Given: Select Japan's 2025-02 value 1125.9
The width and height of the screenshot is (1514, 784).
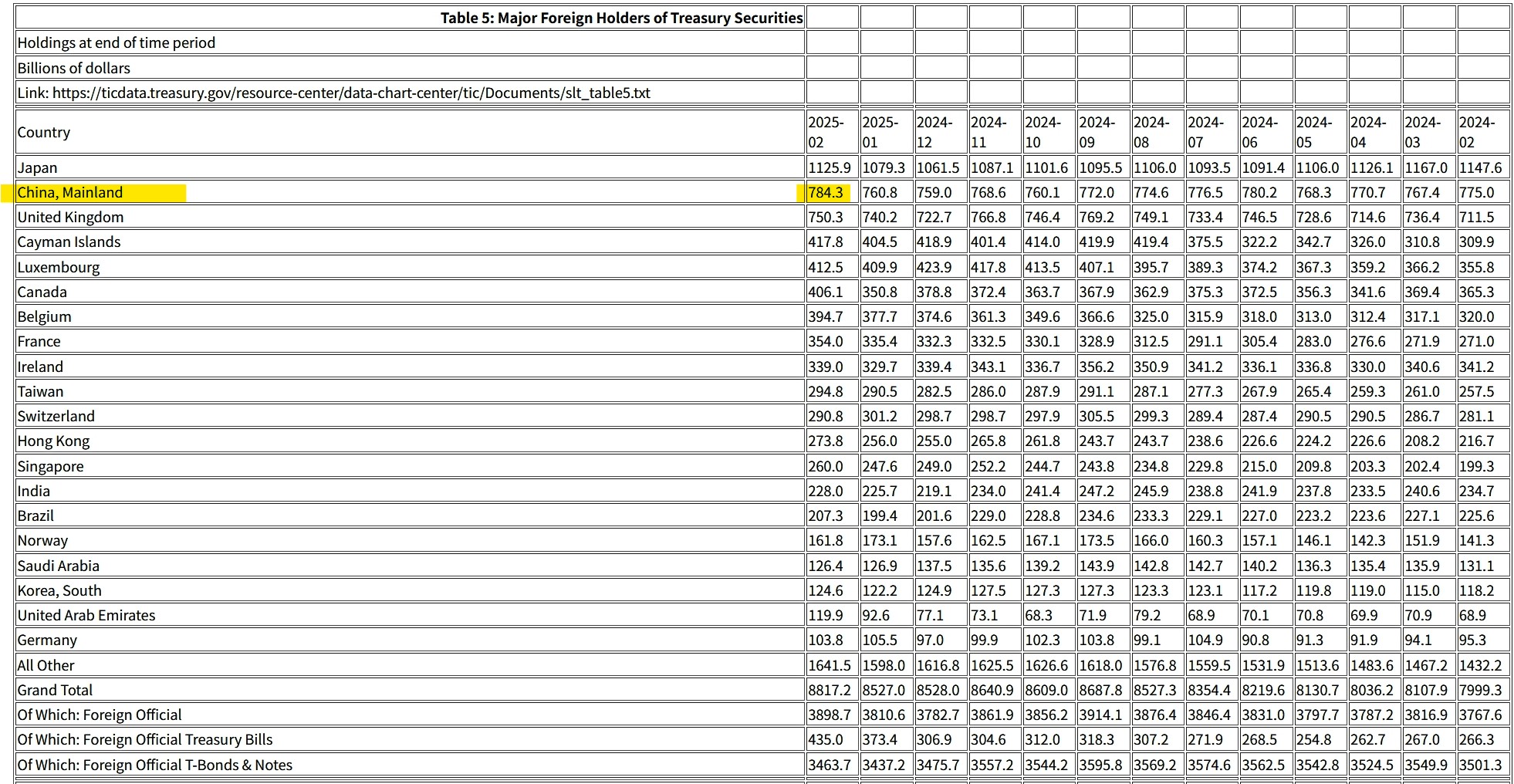Looking at the screenshot, I should click(x=830, y=167).
